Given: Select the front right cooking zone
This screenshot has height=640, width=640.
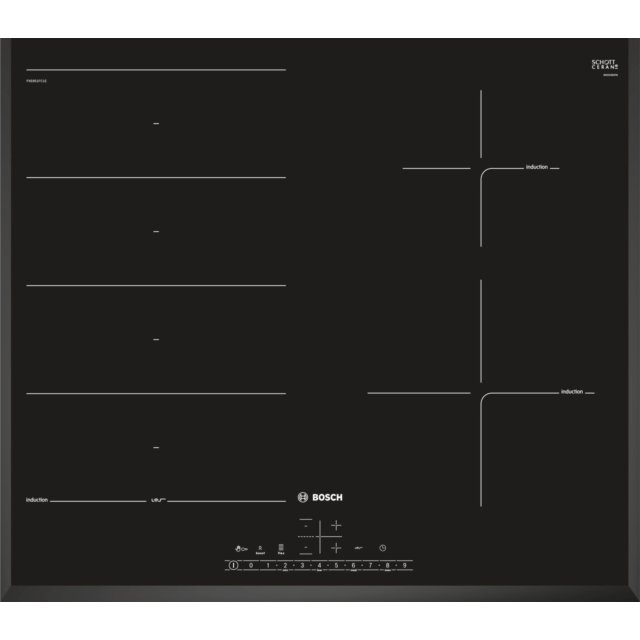Looking at the screenshot, I should pos(336,548).
